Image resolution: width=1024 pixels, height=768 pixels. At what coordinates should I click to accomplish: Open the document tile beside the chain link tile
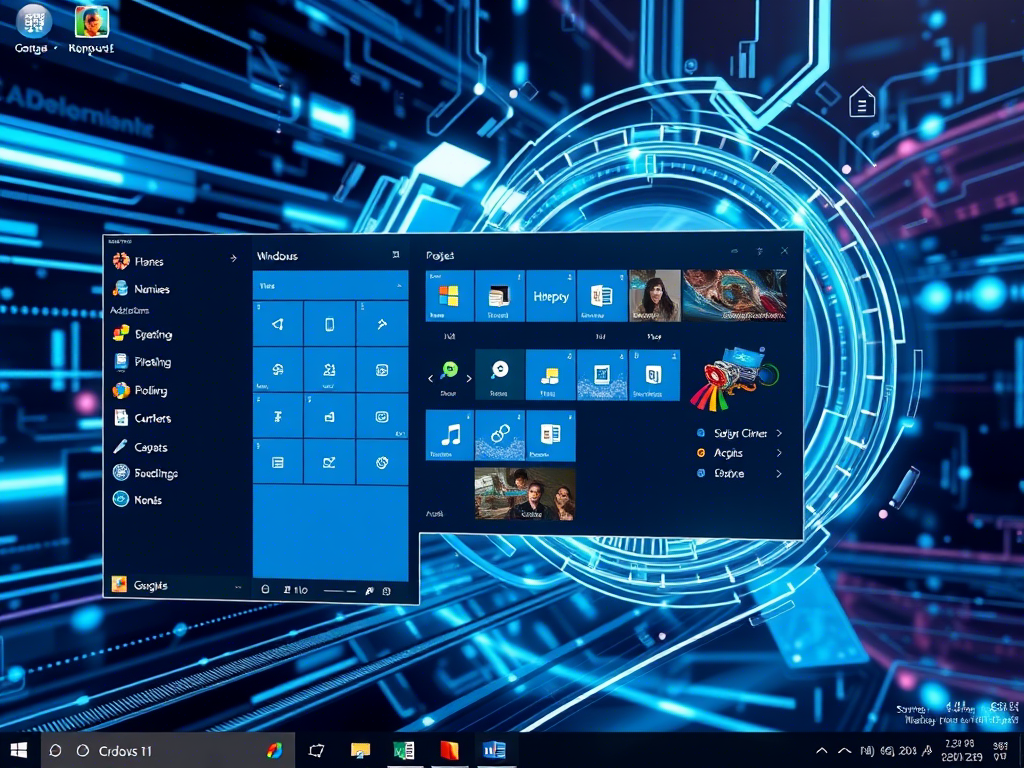(551, 436)
